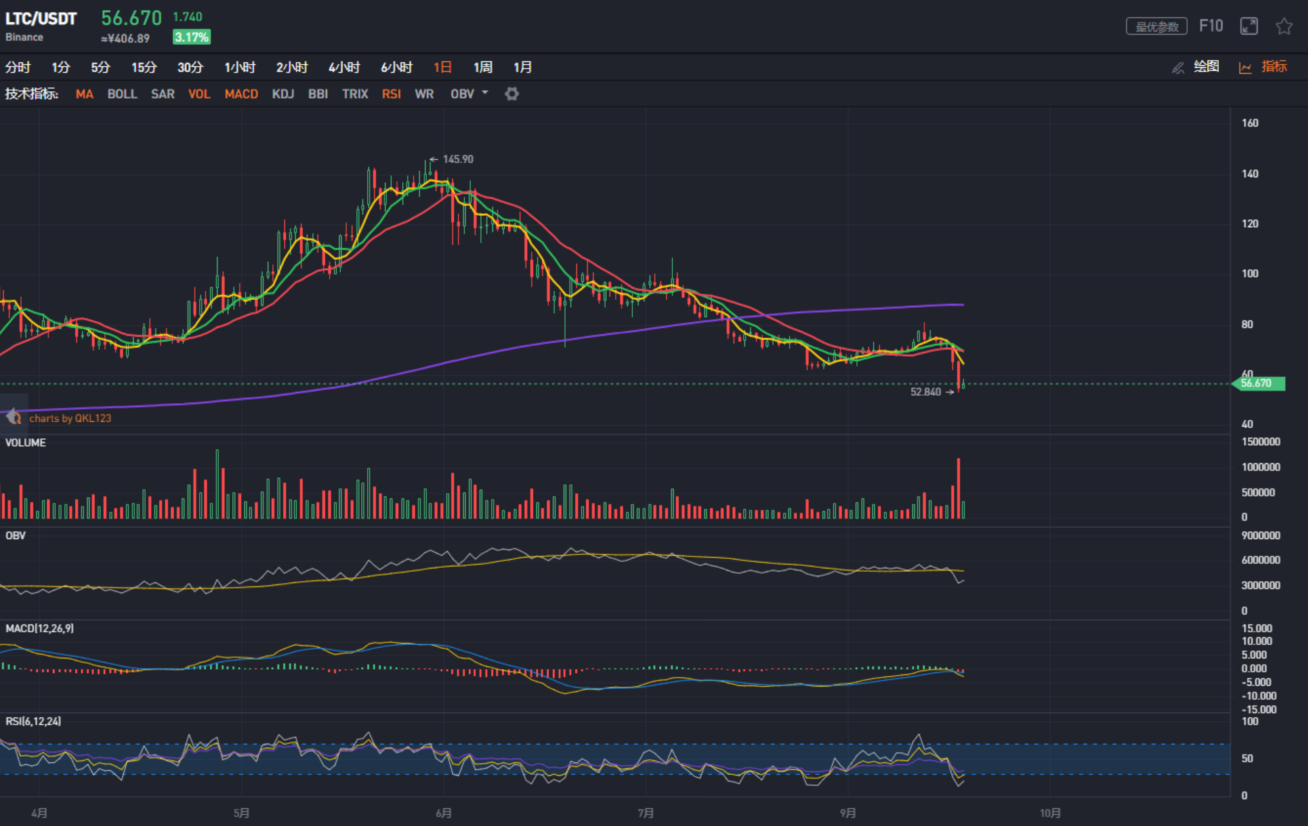The image size is (1308, 826).
Task: Click the 9000000 OBV axis label
Action: (1259, 534)
